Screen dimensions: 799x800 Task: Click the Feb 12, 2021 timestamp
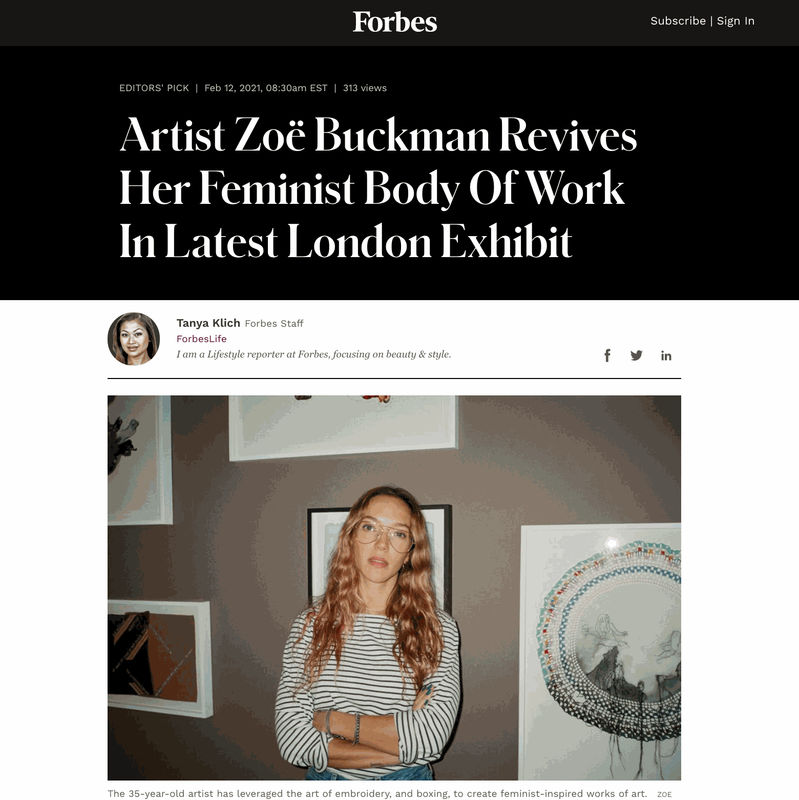pyautogui.click(x=265, y=88)
